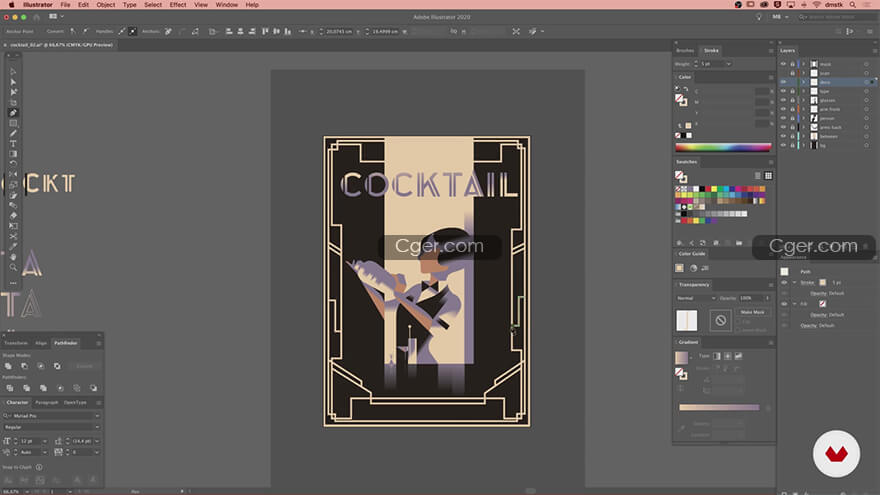Select the Scissors tool
Viewport: 880px width, 495px height.
pos(13,236)
